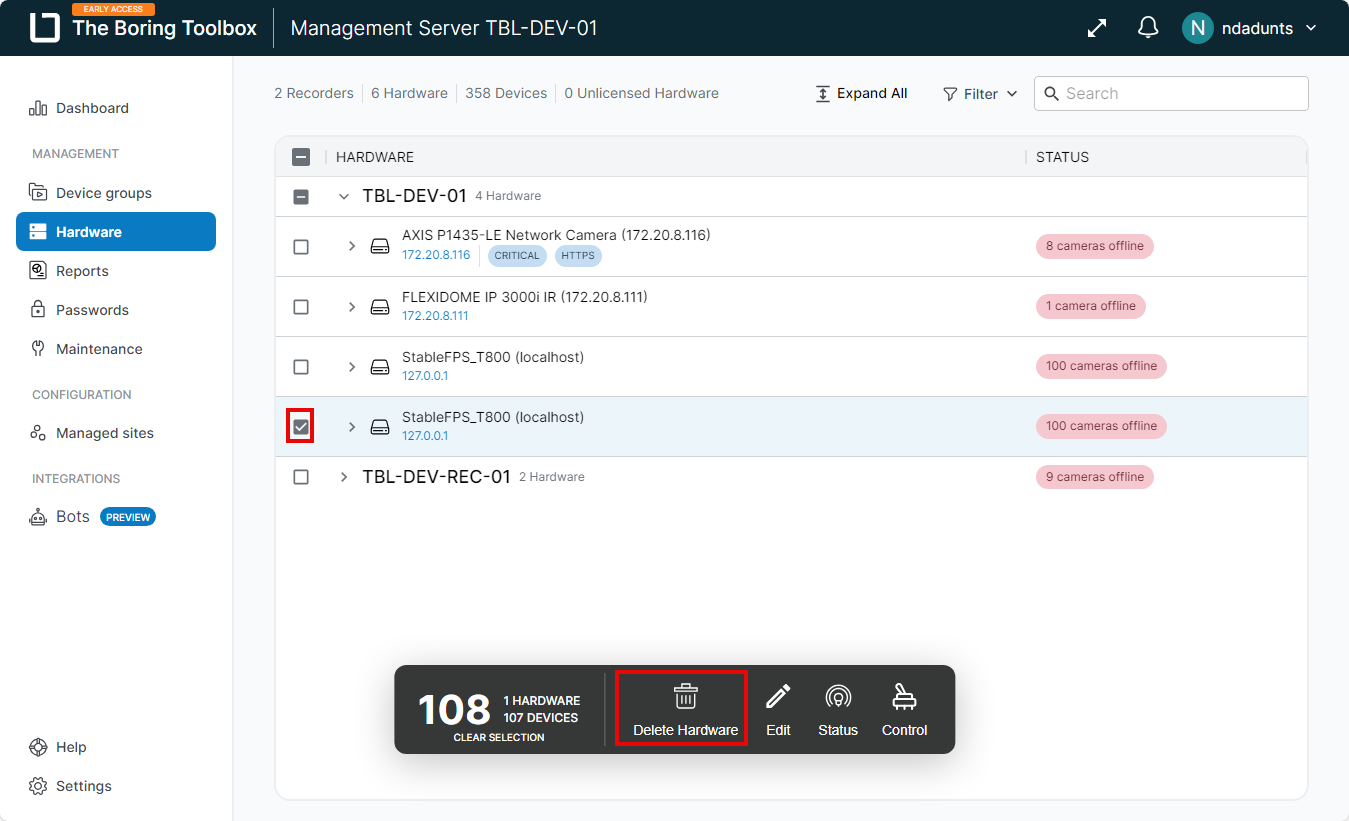Click the STATUS column header
This screenshot has height=821, width=1349.
click(x=1062, y=157)
